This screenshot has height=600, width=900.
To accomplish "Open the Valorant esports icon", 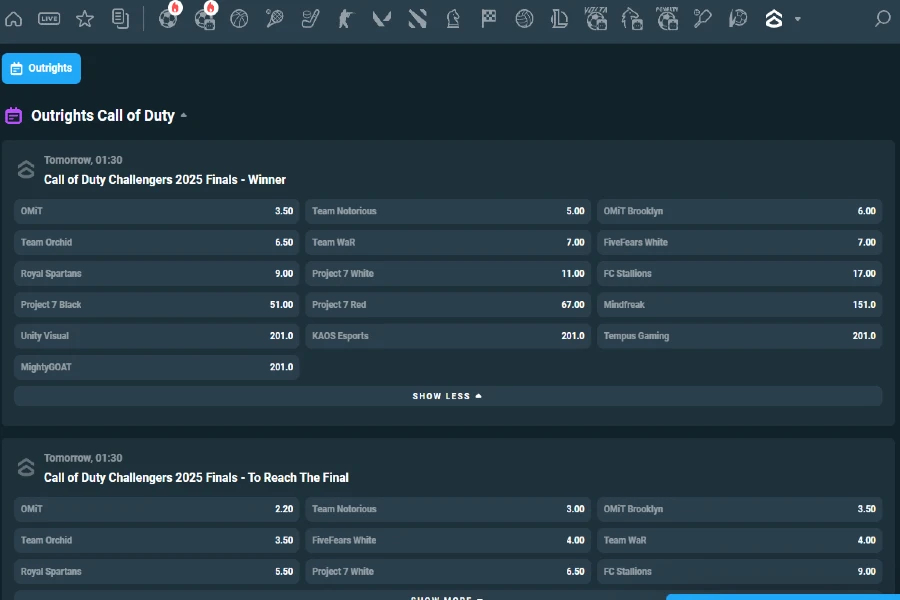I will pyautogui.click(x=381, y=18).
